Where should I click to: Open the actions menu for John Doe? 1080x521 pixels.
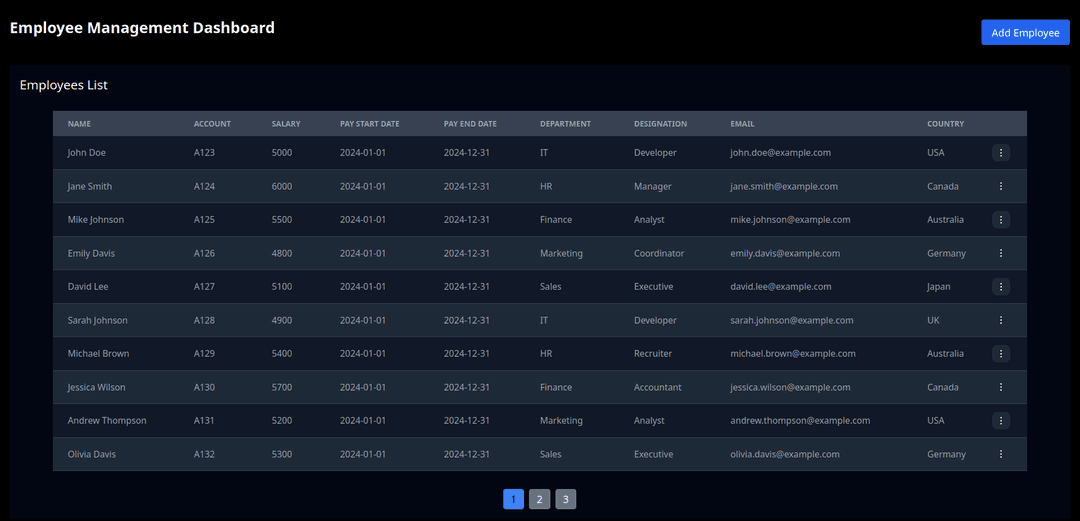pos(1001,152)
